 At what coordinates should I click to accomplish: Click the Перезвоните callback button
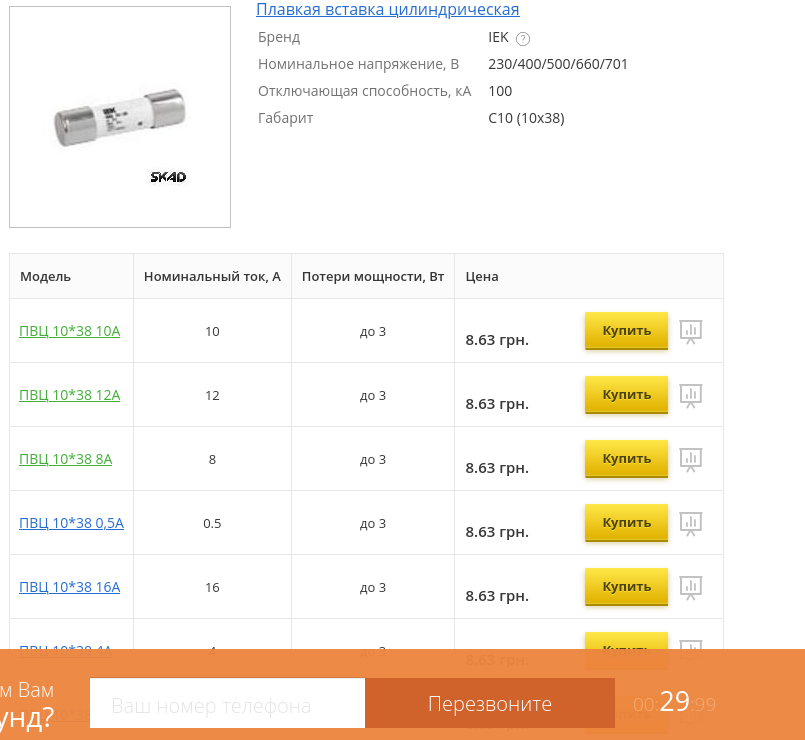(490, 703)
